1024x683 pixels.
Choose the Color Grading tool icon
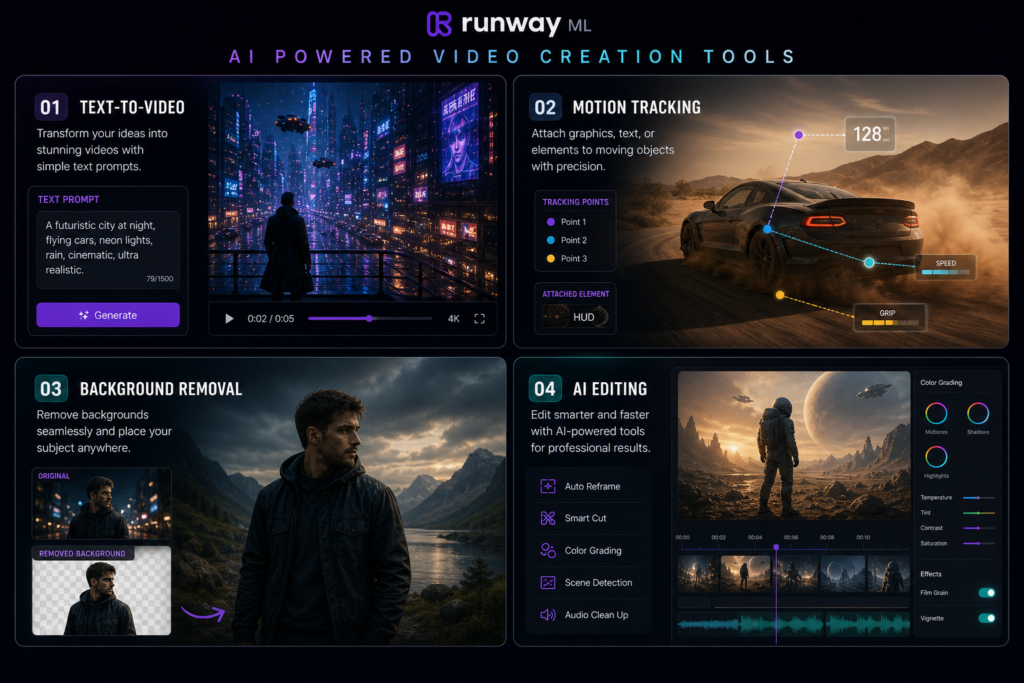(x=548, y=550)
